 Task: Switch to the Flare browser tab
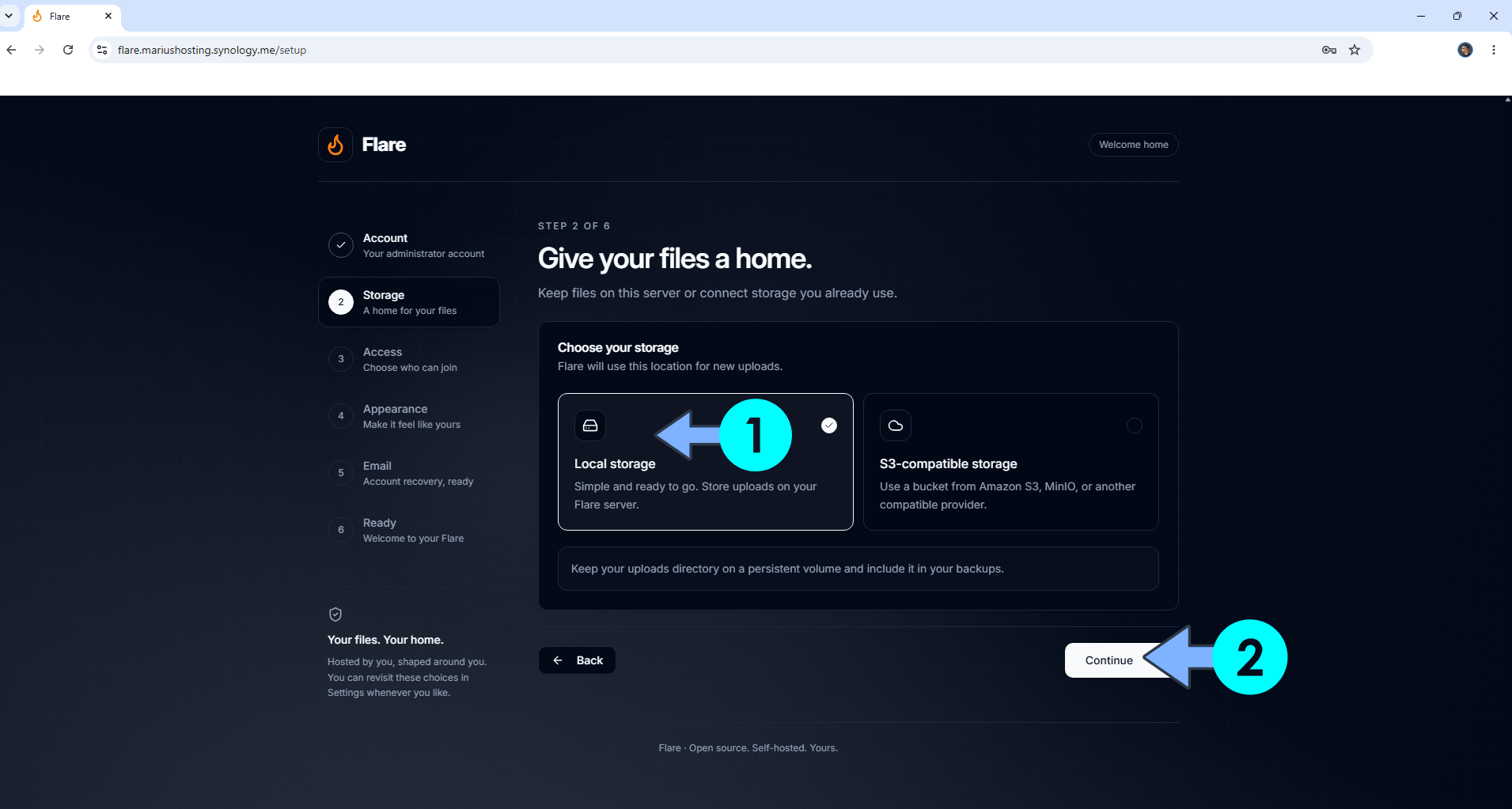(x=73, y=17)
